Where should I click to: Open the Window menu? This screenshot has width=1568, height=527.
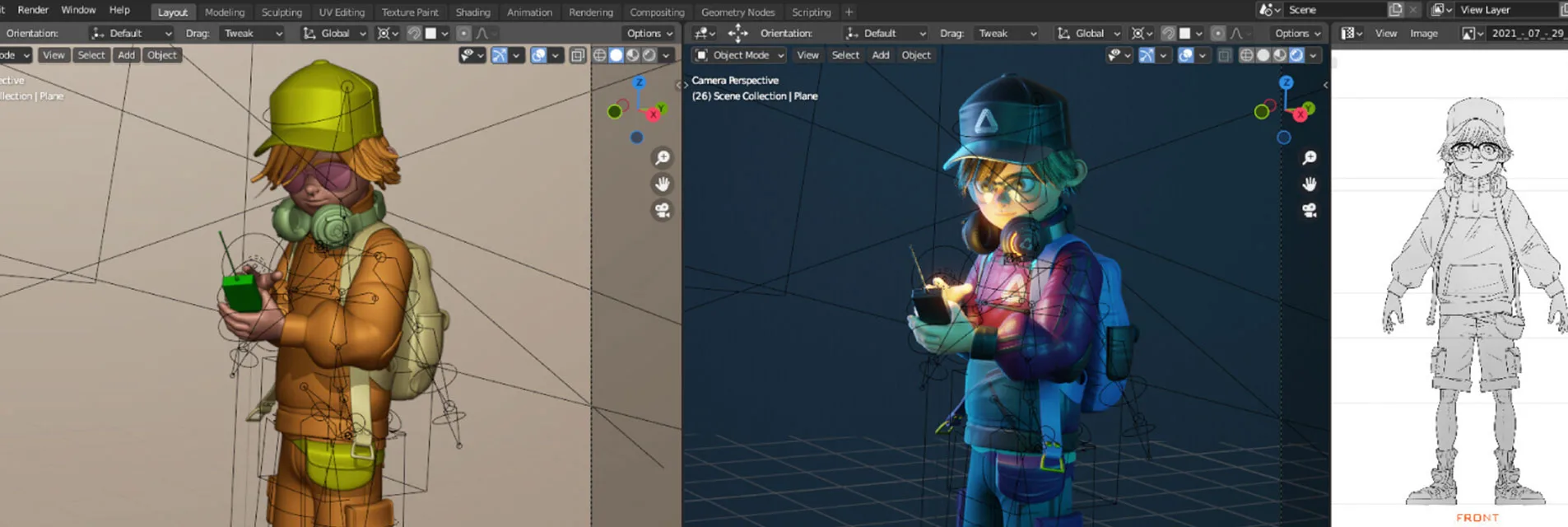click(78, 10)
